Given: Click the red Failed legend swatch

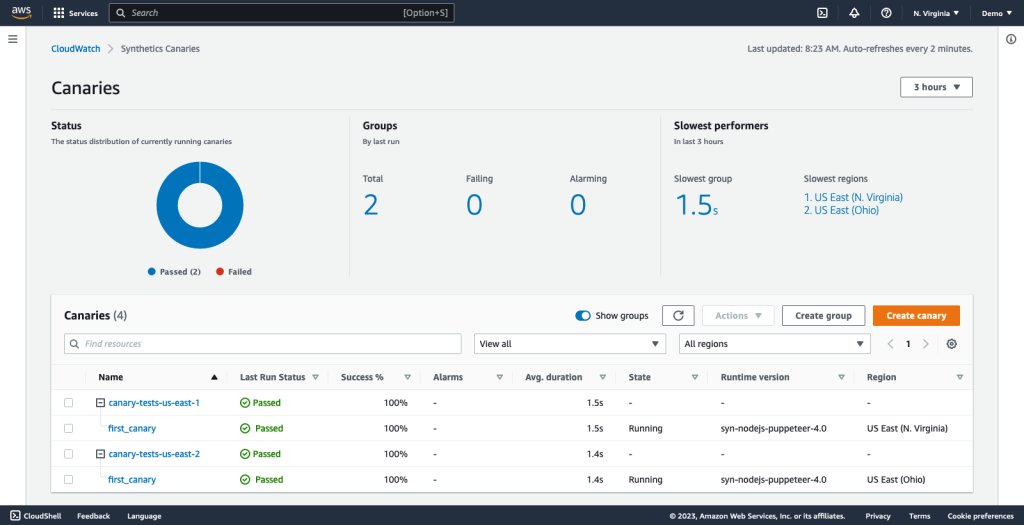Looking at the screenshot, I should click(220, 272).
